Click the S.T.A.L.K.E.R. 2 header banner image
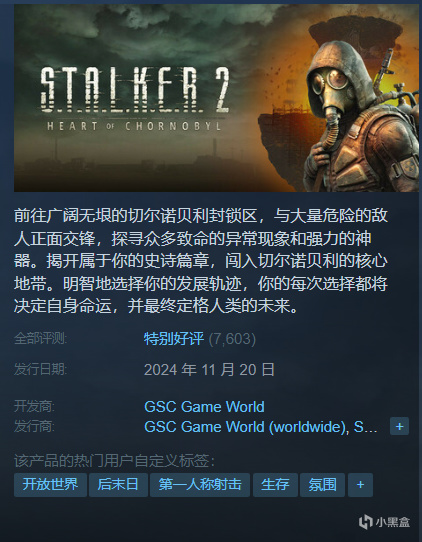Viewport: 422px width, 542px height. click(216, 98)
